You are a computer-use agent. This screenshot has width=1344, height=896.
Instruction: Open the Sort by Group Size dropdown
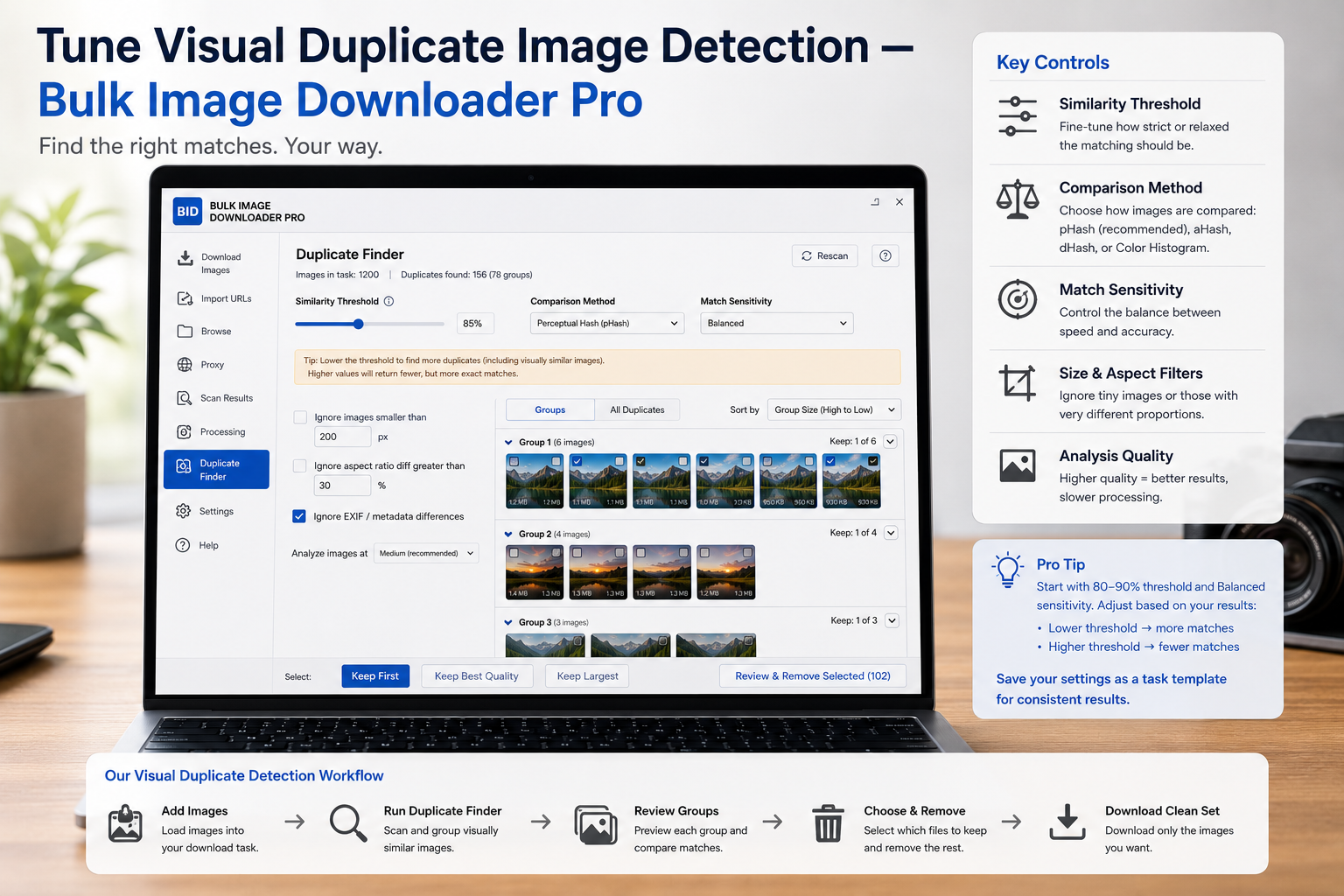(x=834, y=409)
